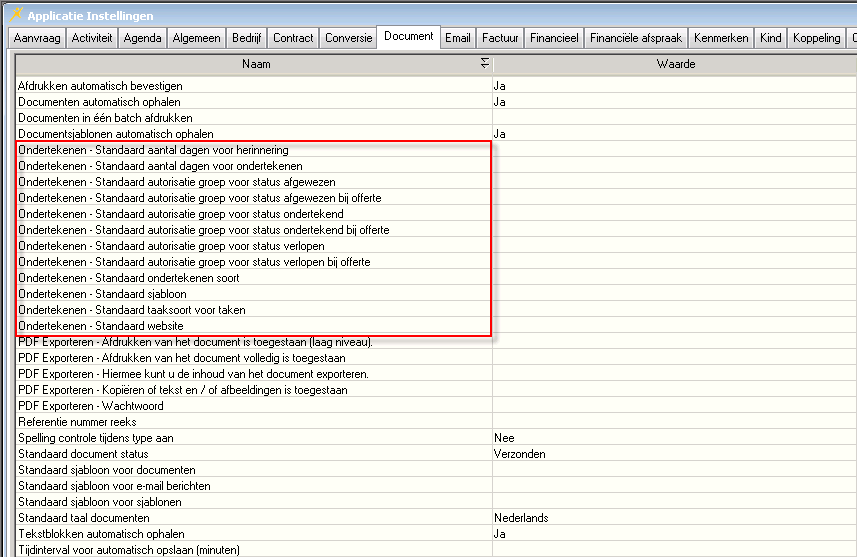Select the 'PDF Exporteren - Wachtwoord' row
This screenshot has width=857, height=557.
[x=89, y=406]
